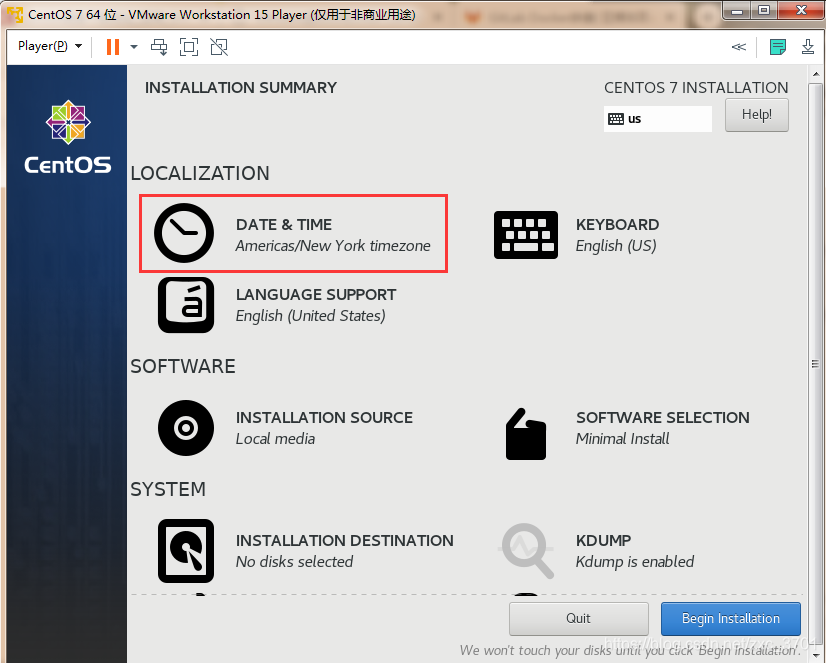The image size is (826, 663).
Task: Click the CentOS logo in sidebar
Action: point(68,137)
